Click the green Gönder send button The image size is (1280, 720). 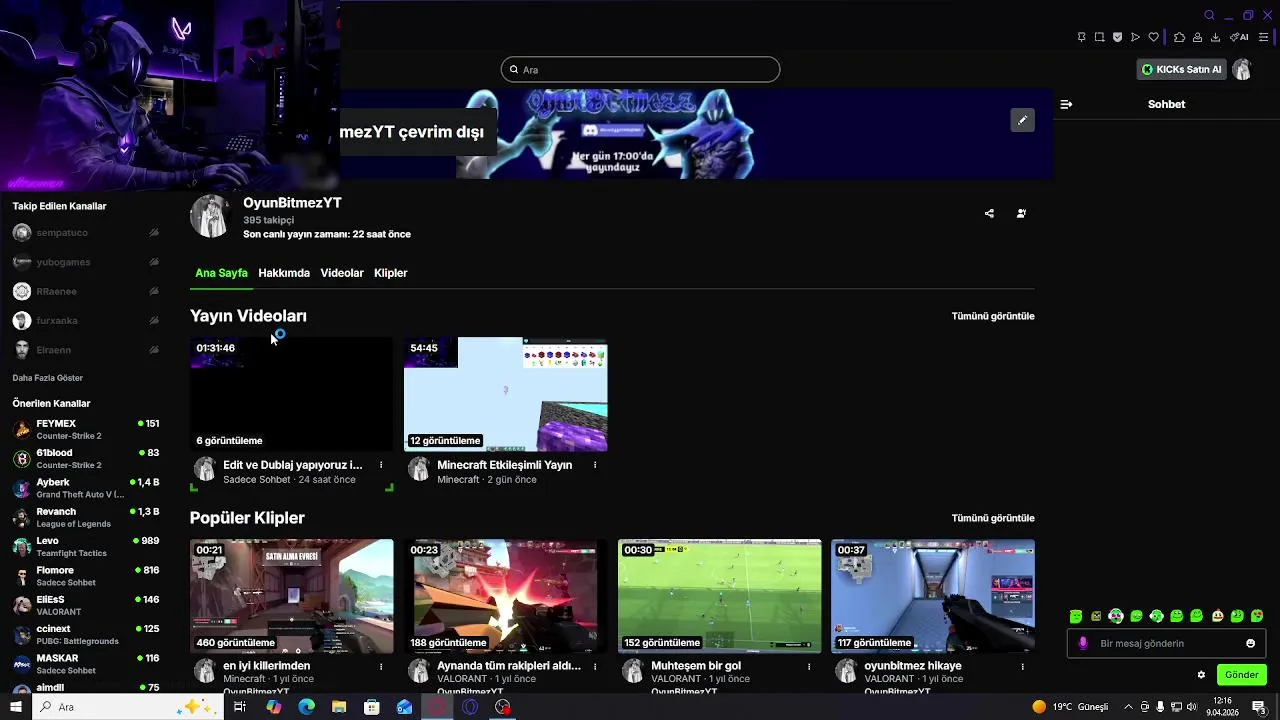(1241, 674)
